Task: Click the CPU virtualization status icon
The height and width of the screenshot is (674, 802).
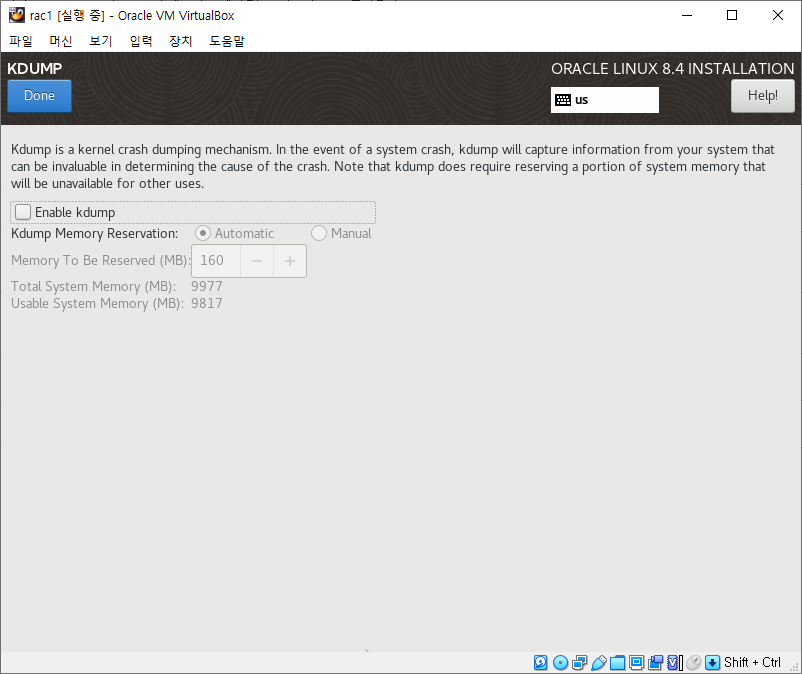Action: coord(675,663)
